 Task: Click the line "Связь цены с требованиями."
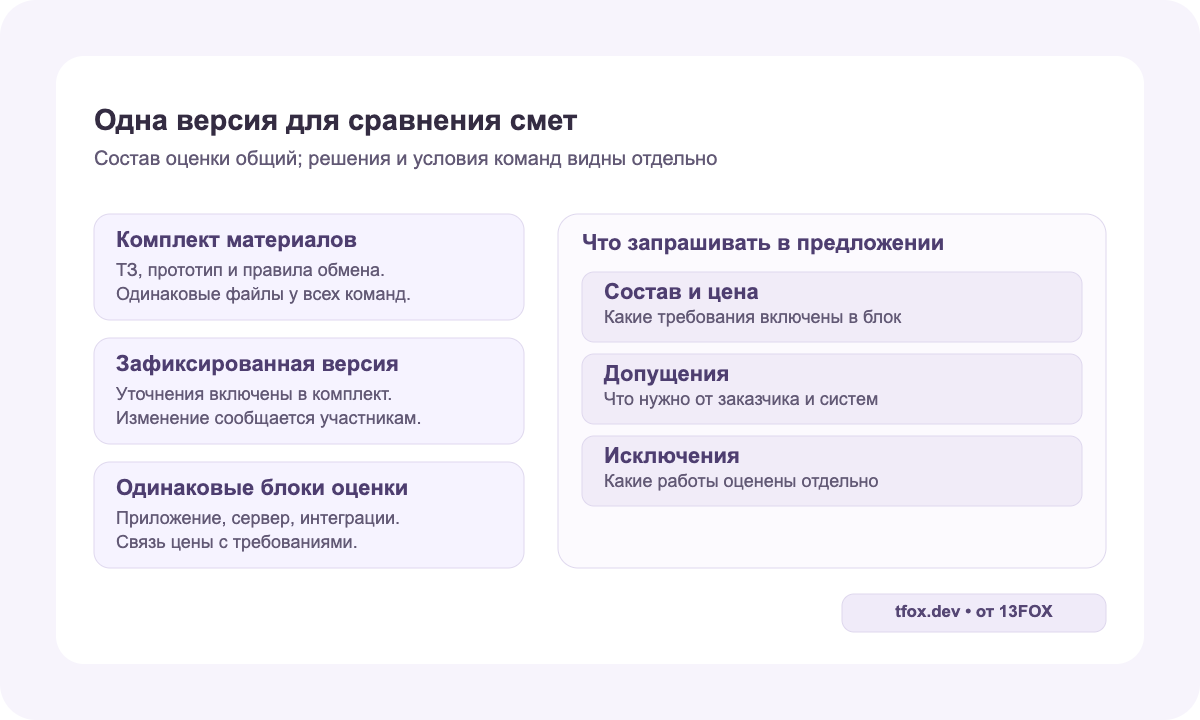pos(237,543)
